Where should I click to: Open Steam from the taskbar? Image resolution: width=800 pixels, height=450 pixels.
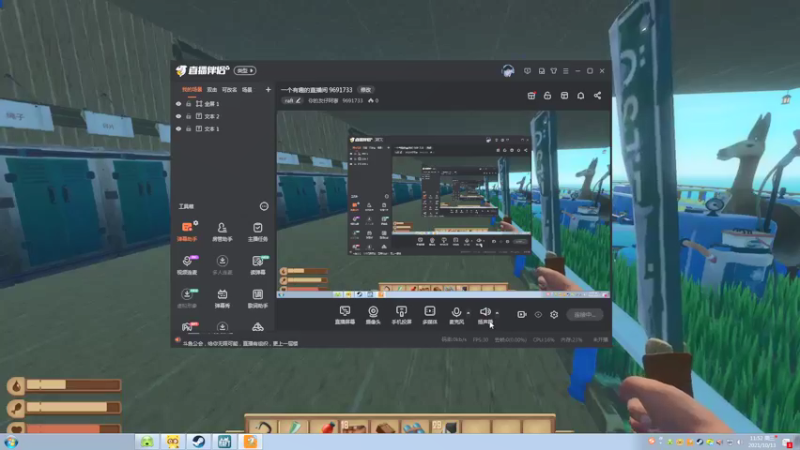[x=198, y=441]
